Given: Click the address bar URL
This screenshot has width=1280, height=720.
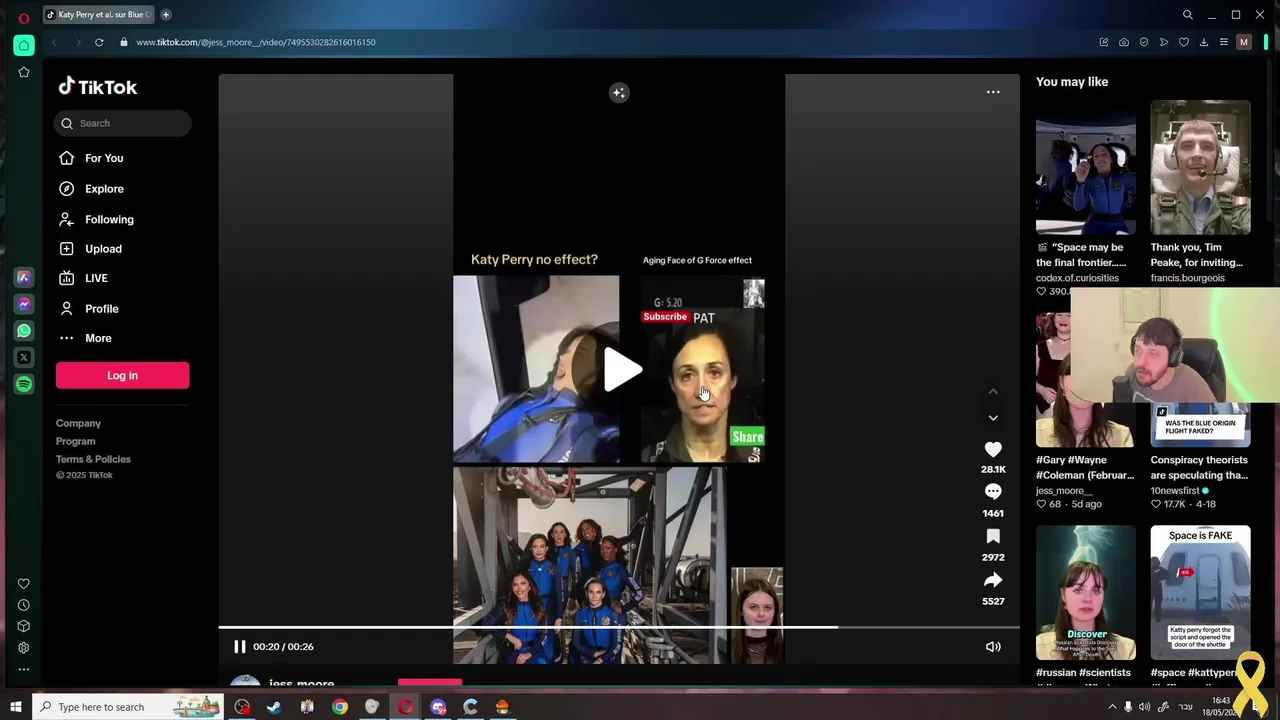Looking at the screenshot, I should click(256, 42).
